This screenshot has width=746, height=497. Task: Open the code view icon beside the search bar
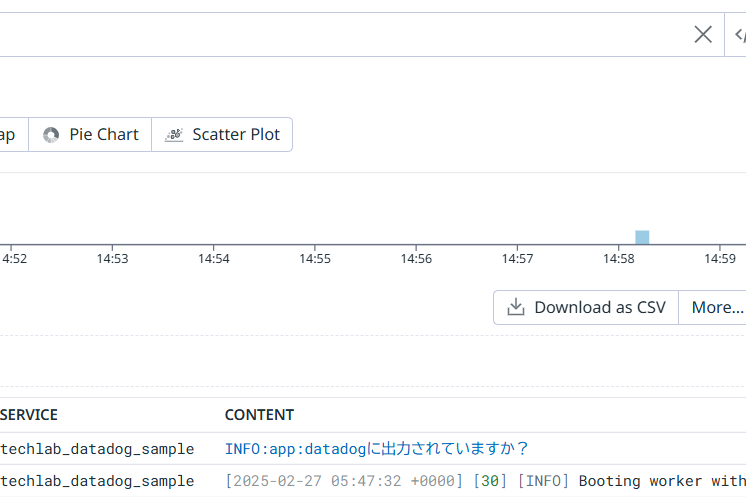pos(740,34)
